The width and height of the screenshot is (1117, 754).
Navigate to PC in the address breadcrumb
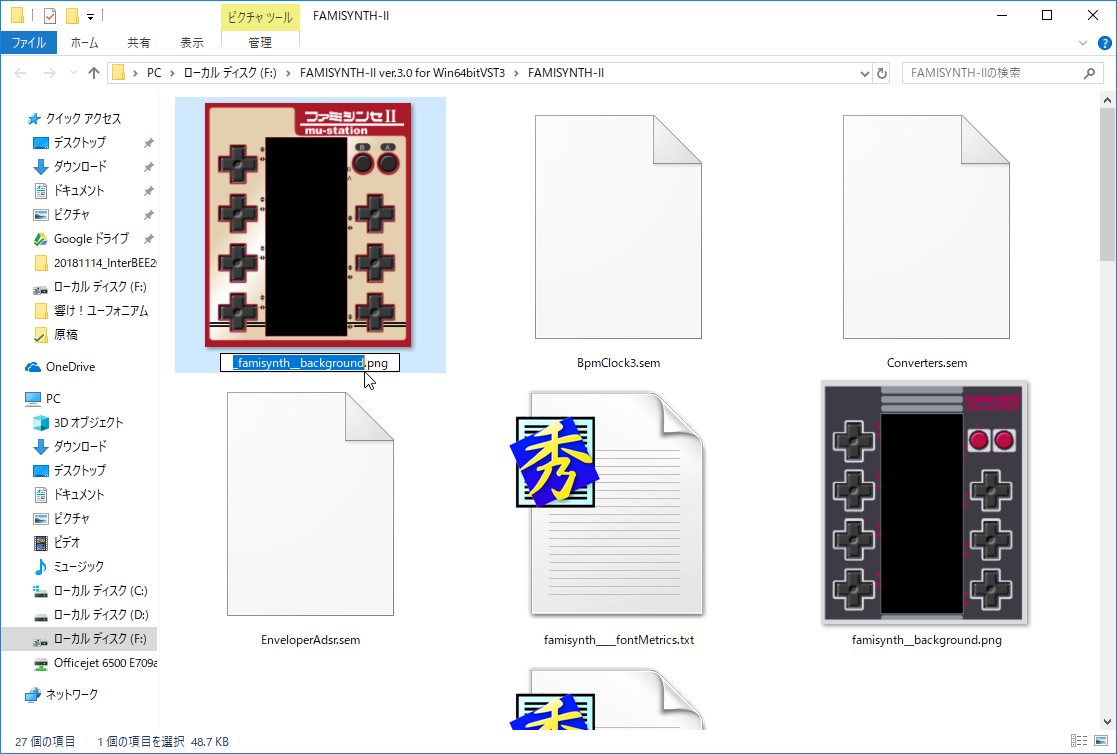[x=154, y=73]
